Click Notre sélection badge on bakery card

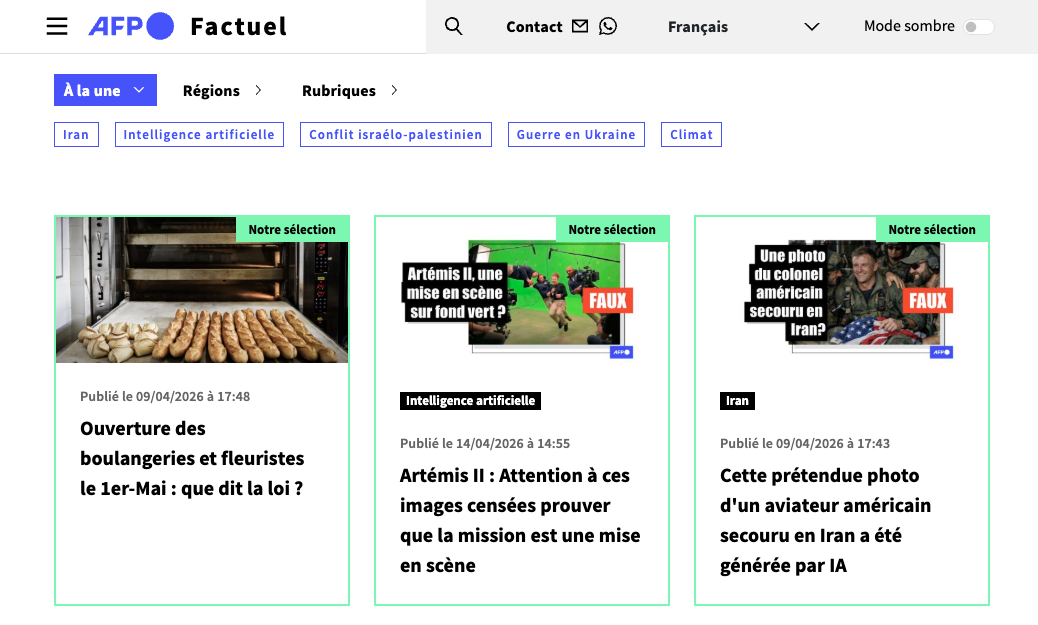(292, 229)
